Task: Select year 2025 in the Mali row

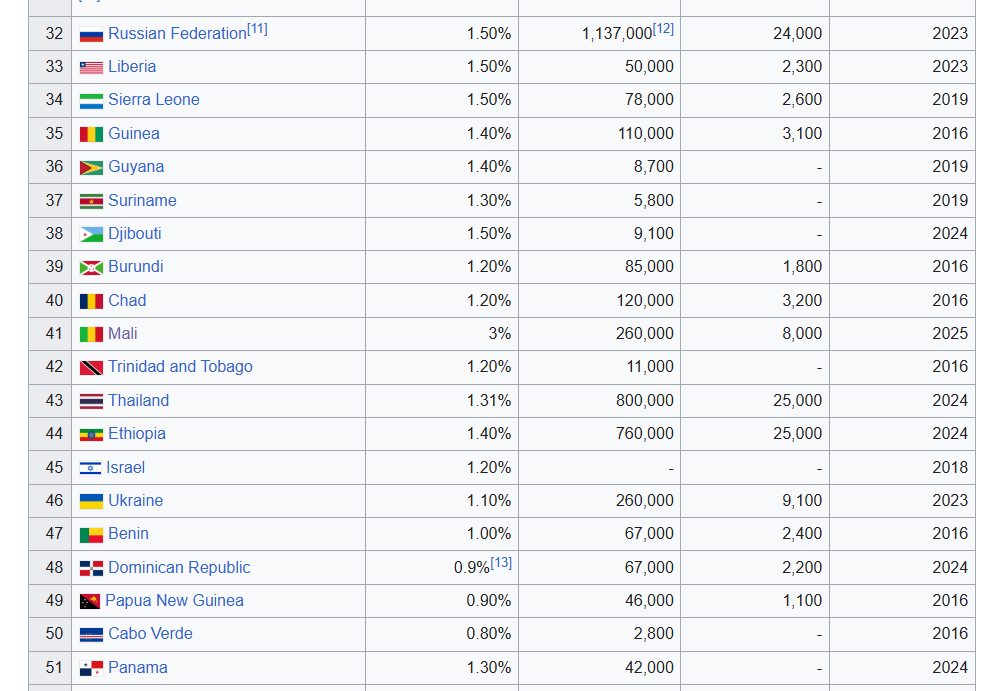Action: 950,334
